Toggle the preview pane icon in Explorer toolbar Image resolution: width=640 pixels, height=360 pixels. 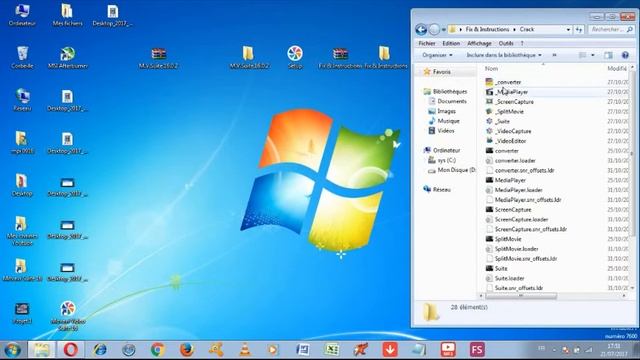coord(608,55)
